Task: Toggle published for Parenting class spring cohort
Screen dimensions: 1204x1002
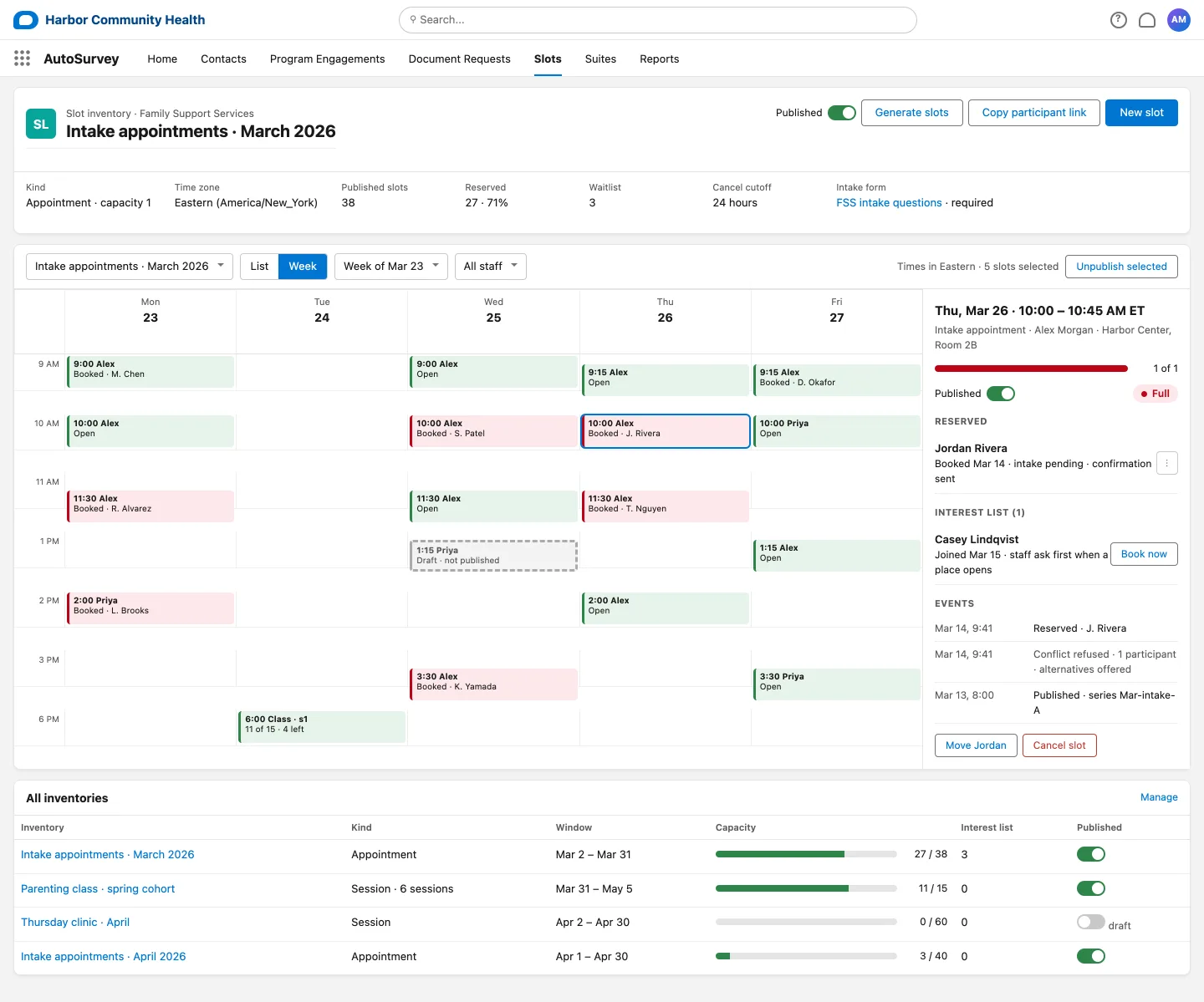Action: pyautogui.click(x=1091, y=888)
